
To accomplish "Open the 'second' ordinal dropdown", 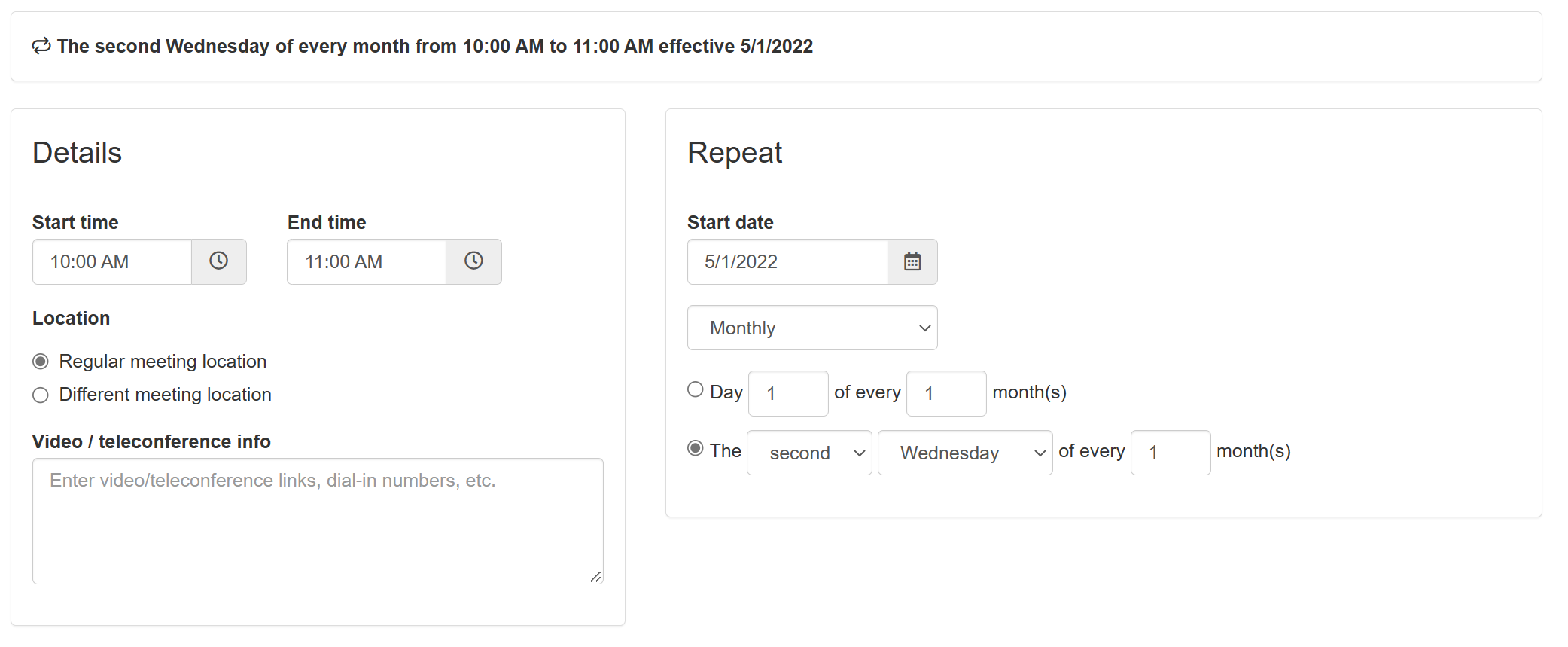I will [808, 453].
